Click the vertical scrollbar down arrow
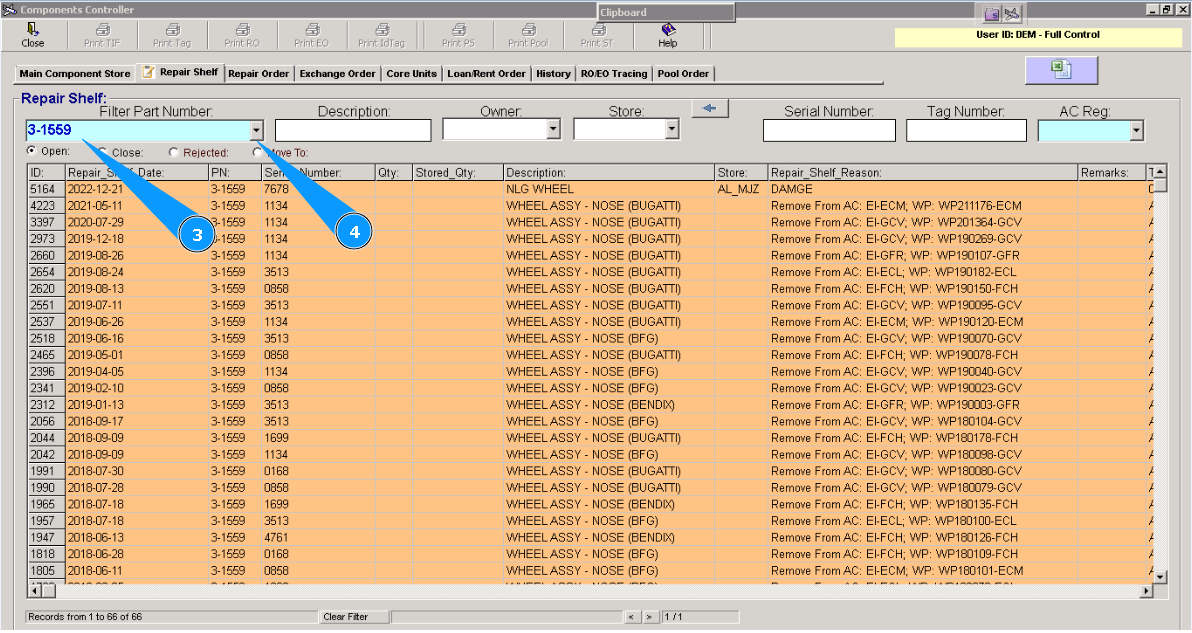 coord(1160,577)
